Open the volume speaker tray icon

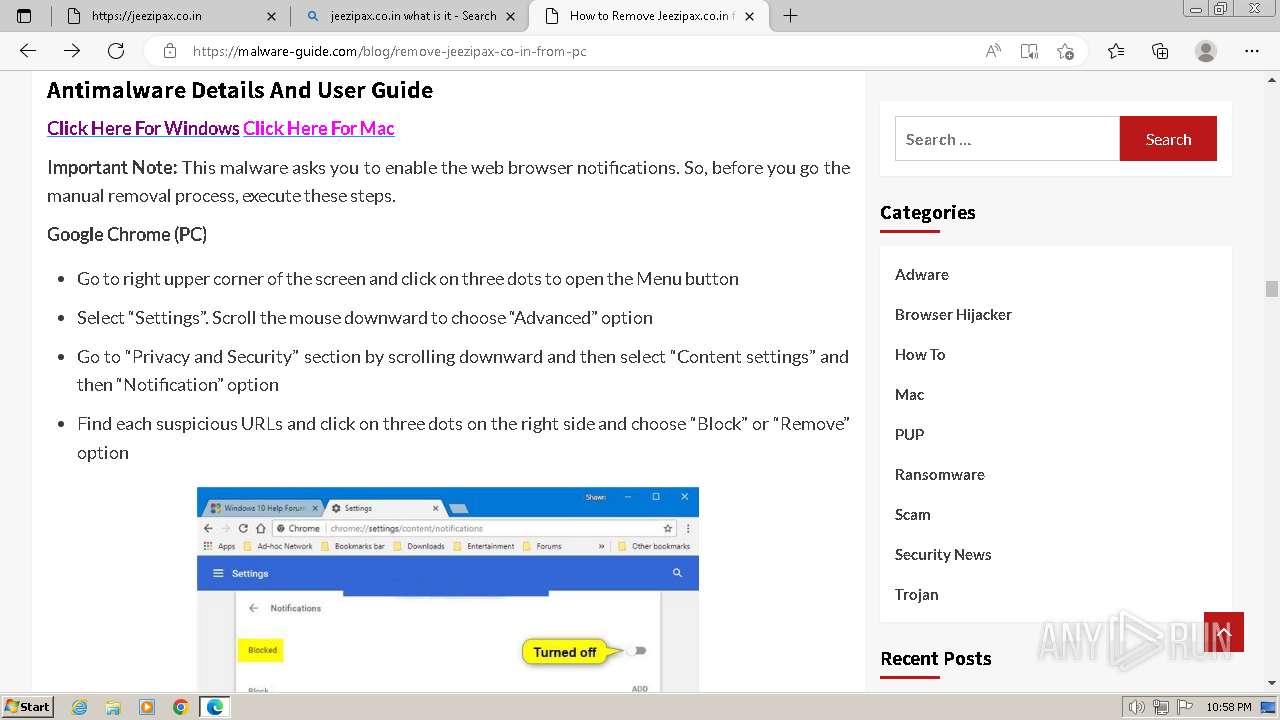1137,707
